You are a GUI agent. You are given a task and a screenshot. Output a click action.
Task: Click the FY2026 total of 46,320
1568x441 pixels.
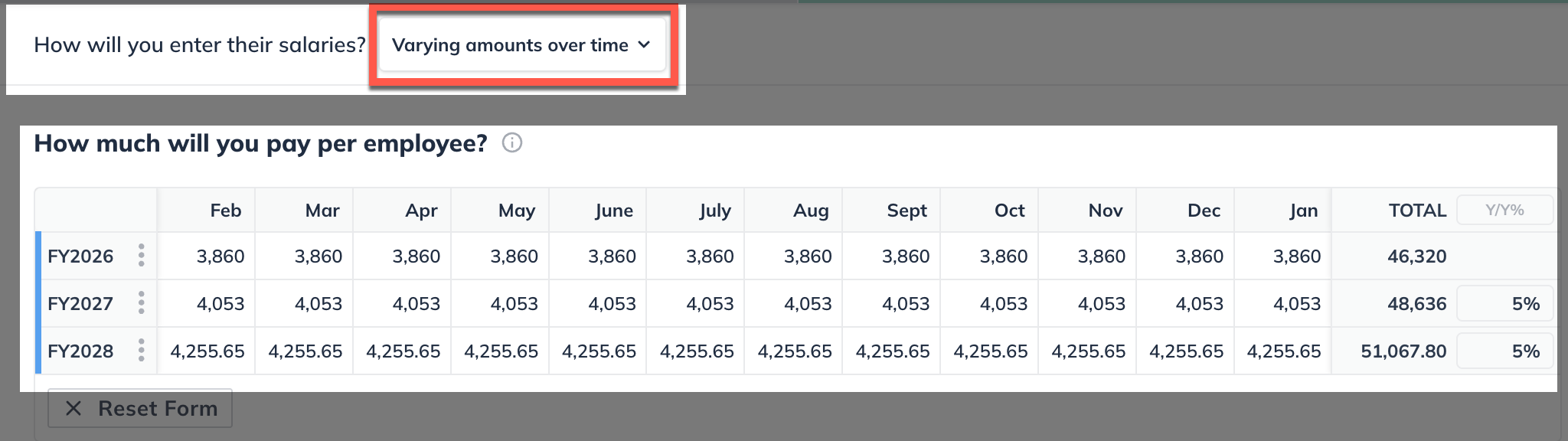click(1416, 256)
